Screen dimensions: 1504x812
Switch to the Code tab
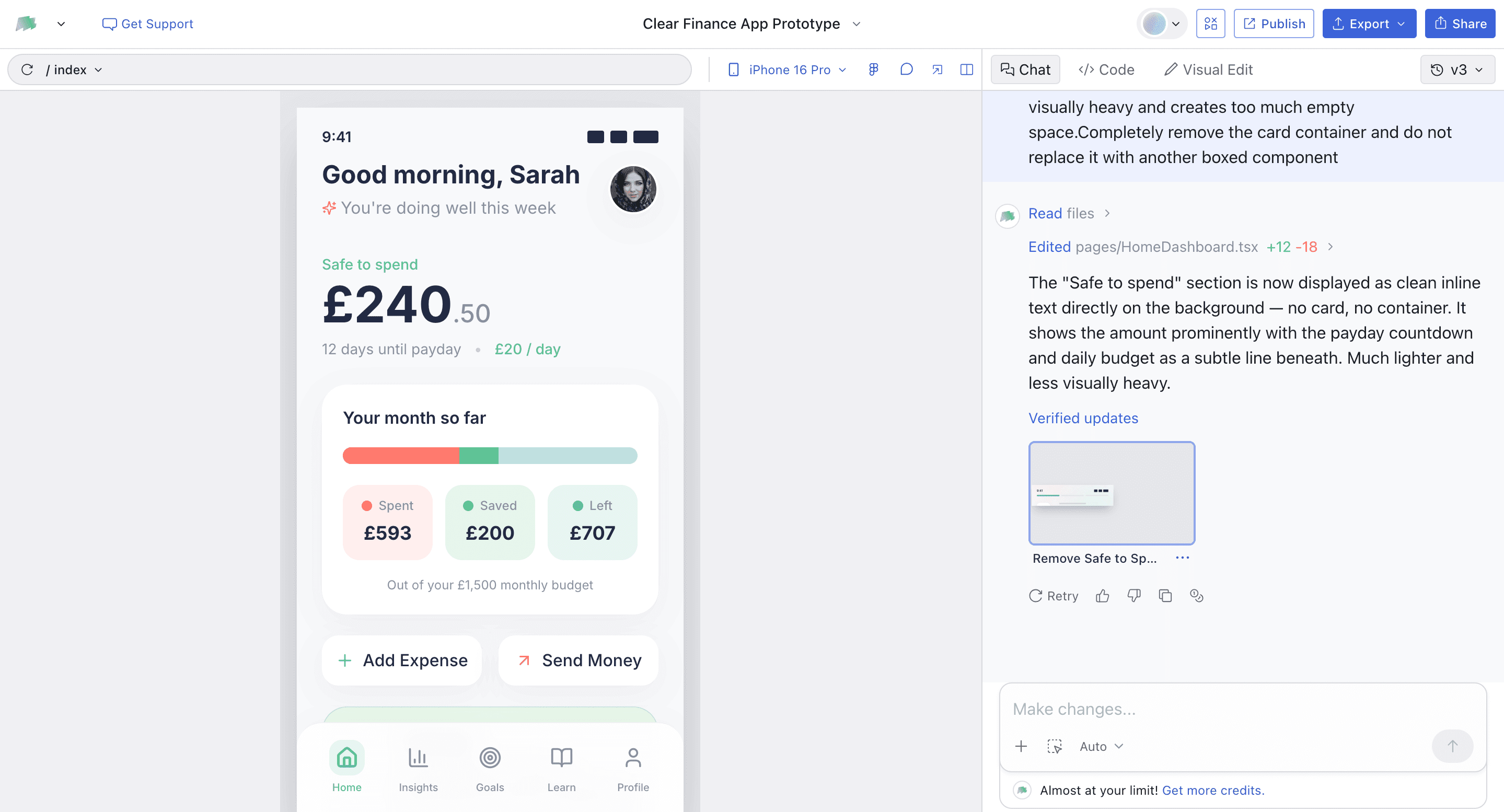[1106, 69]
